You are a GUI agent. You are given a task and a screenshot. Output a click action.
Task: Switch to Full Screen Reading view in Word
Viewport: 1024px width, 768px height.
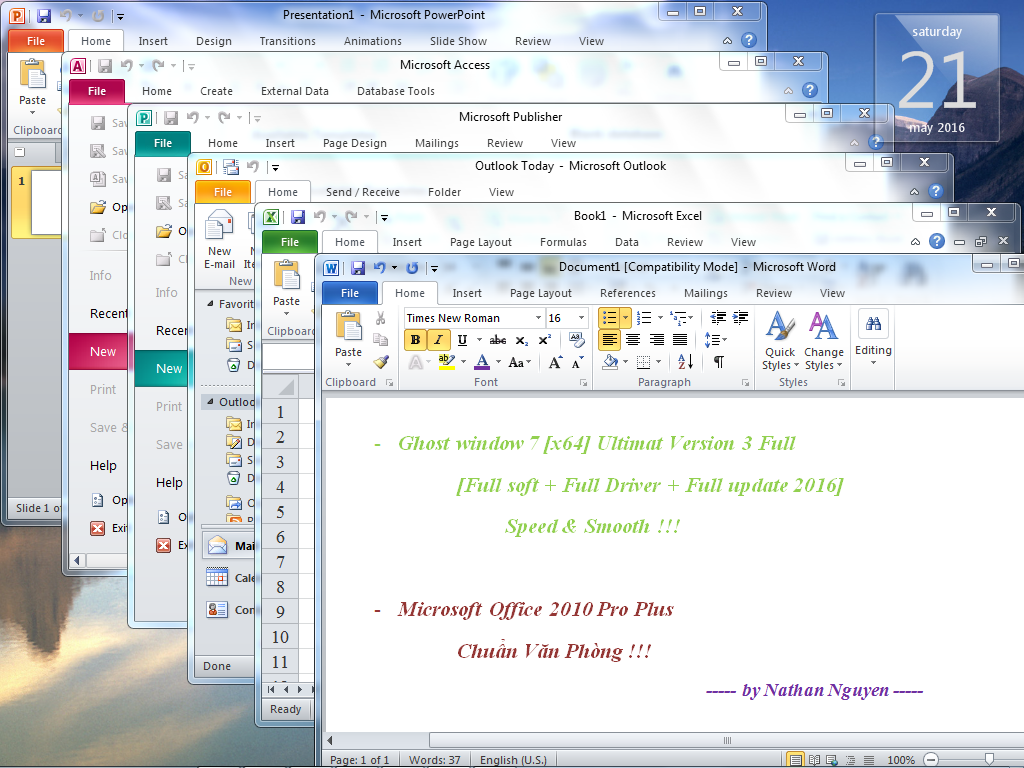click(x=814, y=760)
